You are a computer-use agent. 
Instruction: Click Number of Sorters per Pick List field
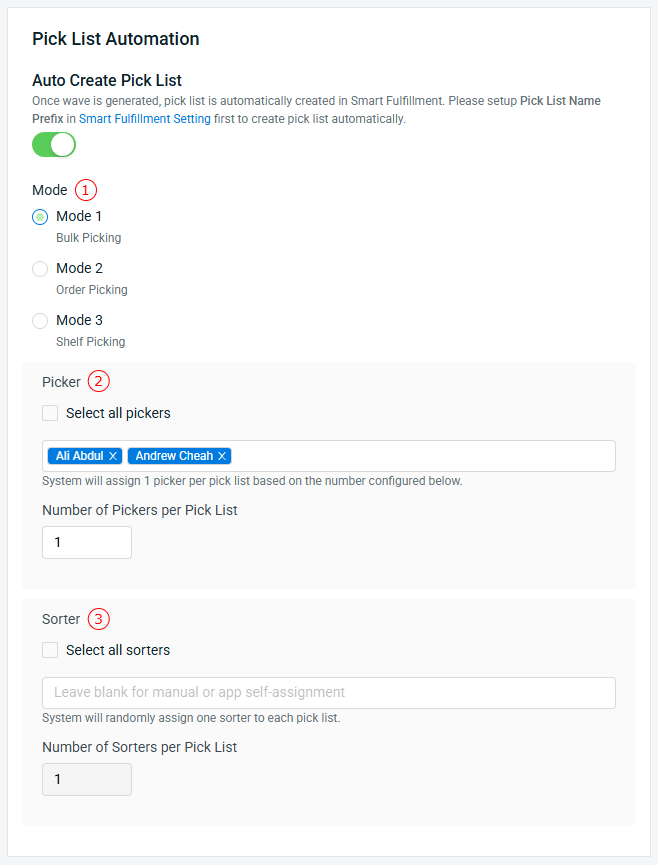tap(87, 779)
